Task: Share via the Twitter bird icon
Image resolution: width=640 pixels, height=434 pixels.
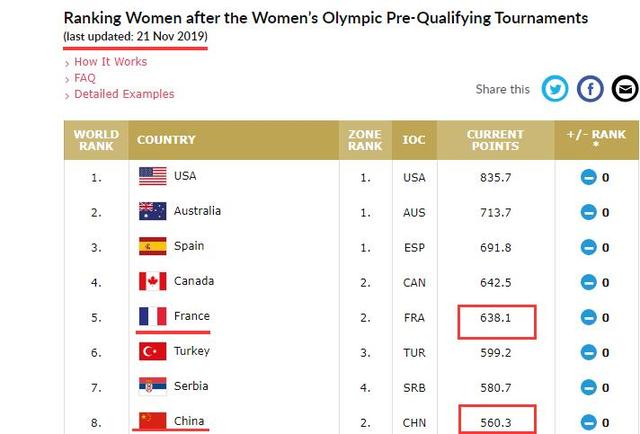Action: tap(555, 89)
